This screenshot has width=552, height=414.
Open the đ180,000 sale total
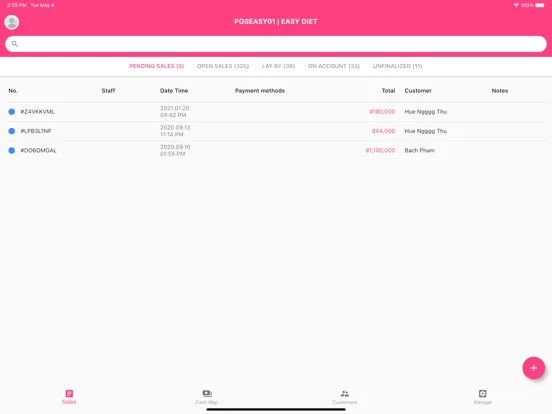point(382,112)
